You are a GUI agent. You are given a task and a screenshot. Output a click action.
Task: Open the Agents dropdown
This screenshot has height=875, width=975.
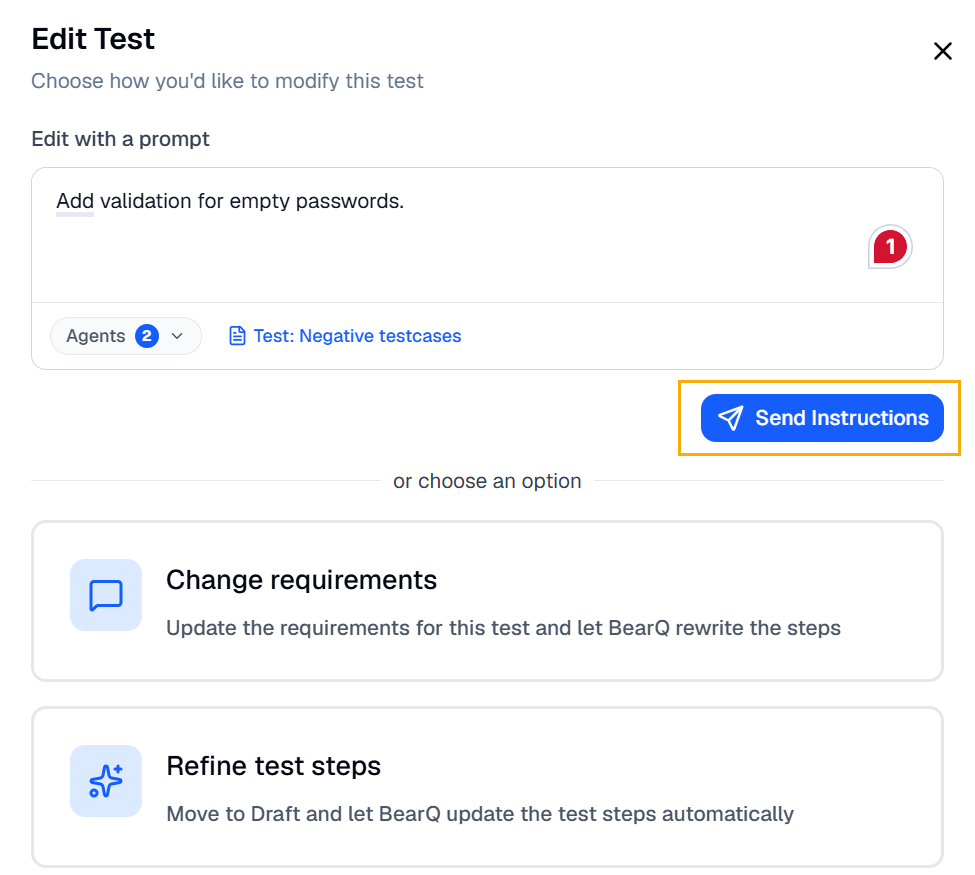tap(126, 336)
